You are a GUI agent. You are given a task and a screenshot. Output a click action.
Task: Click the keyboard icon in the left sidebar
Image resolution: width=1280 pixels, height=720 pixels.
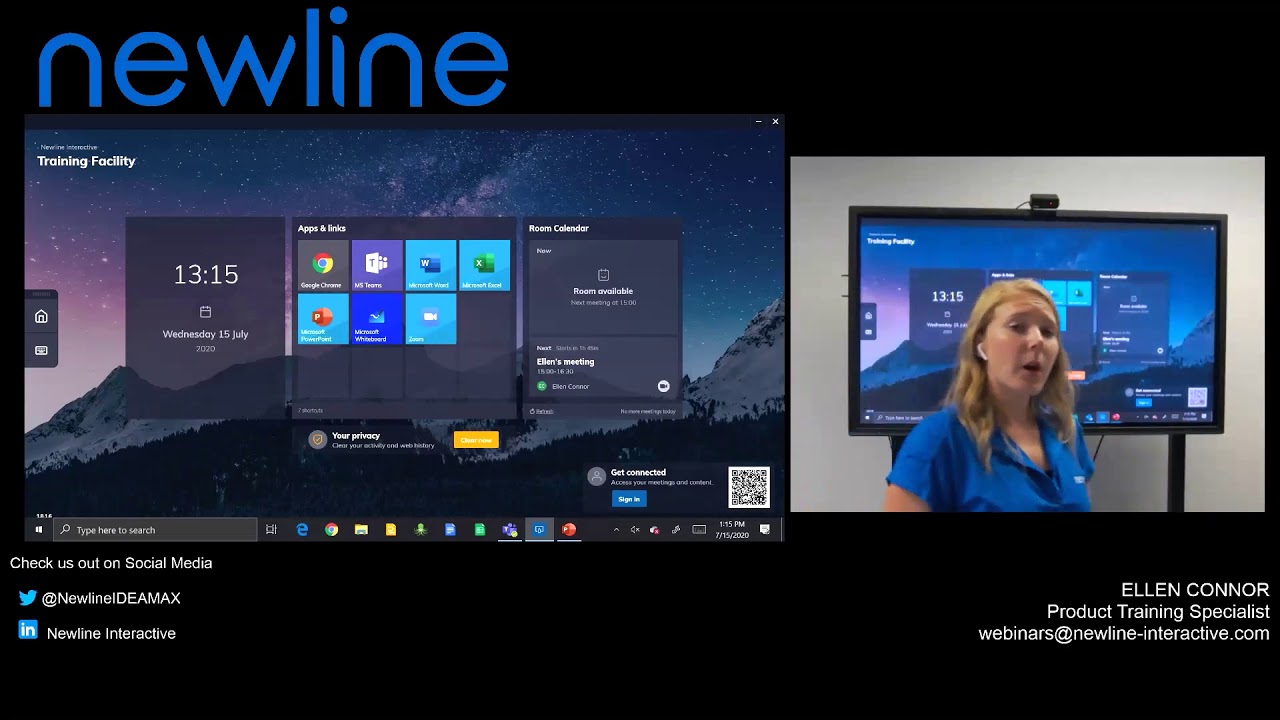click(x=41, y=350)
